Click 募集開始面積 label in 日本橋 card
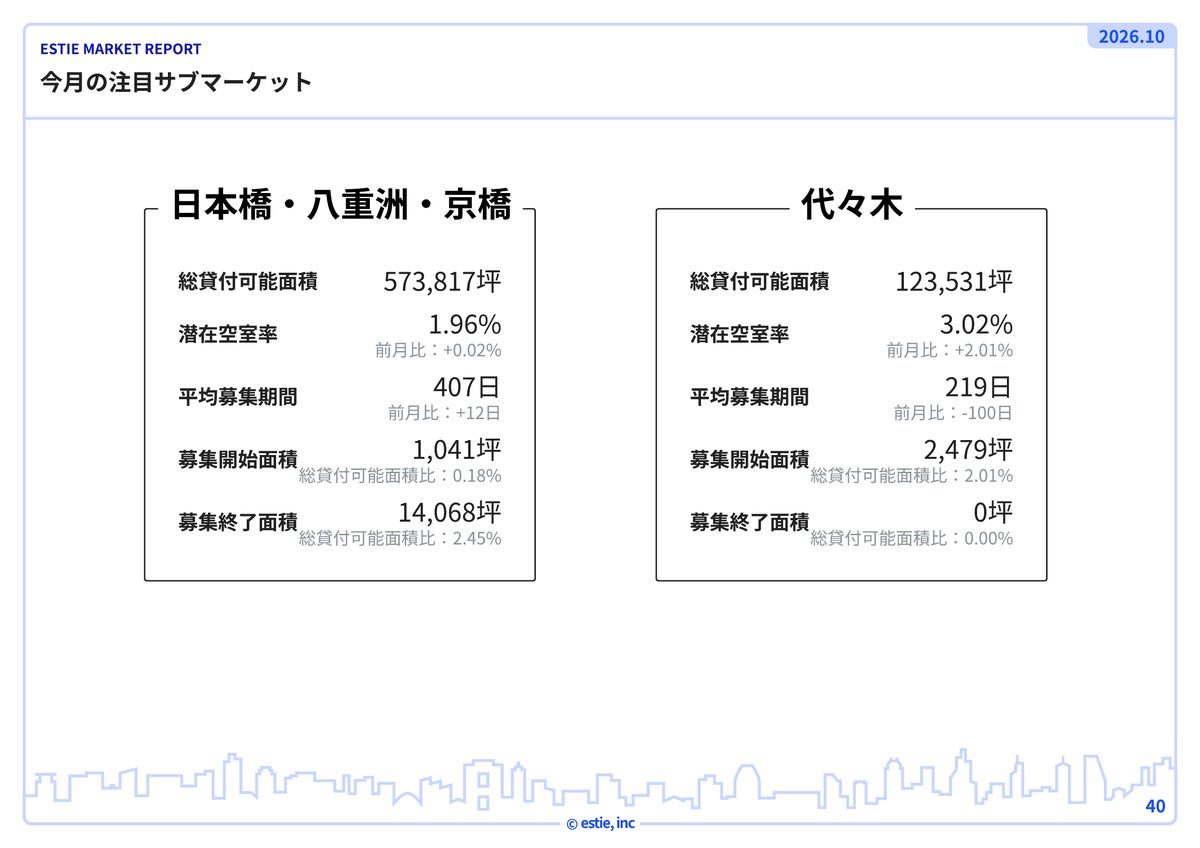Viewport: 1200px width, 848px height. 238,460
